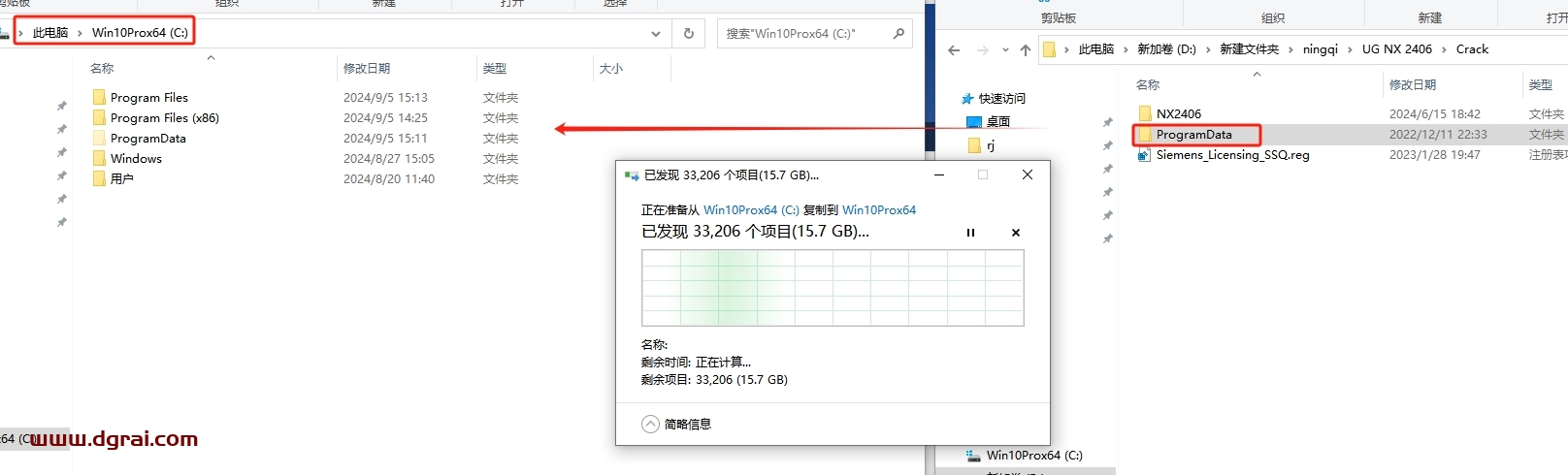Select 快速访问 in the navigation pane

(x=1001, y=99)
